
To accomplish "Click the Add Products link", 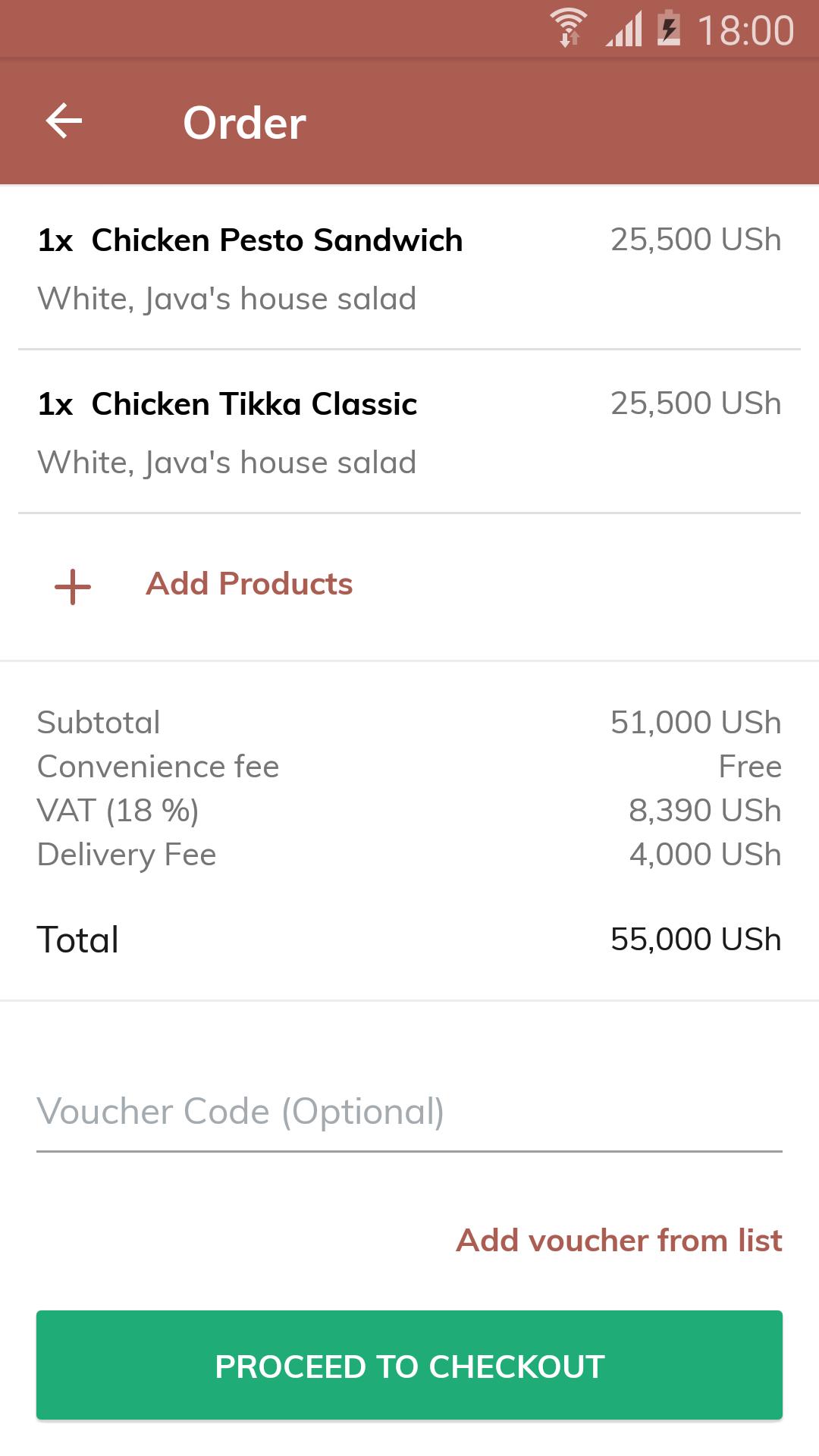I will pyautogui.click(x=249, y=584).
